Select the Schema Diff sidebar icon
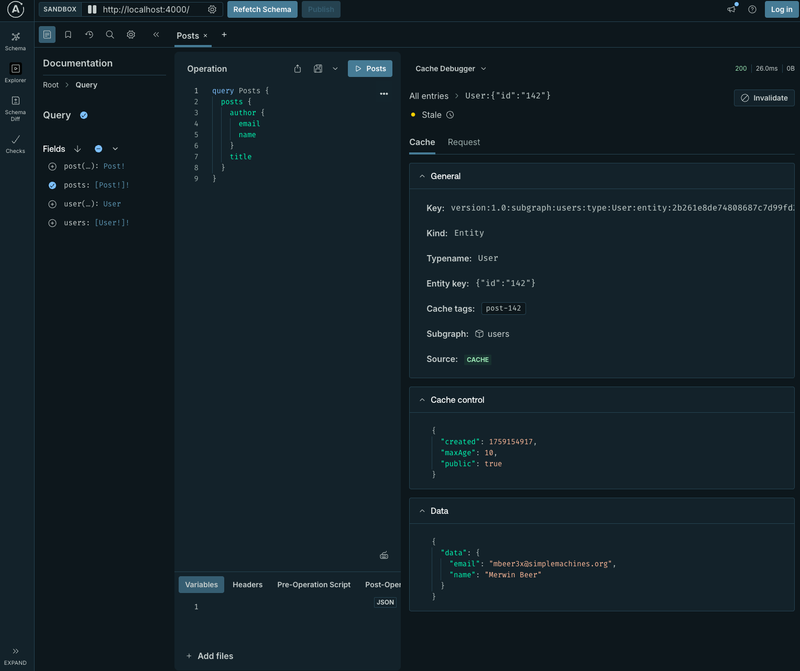 [x=15, y=105]
